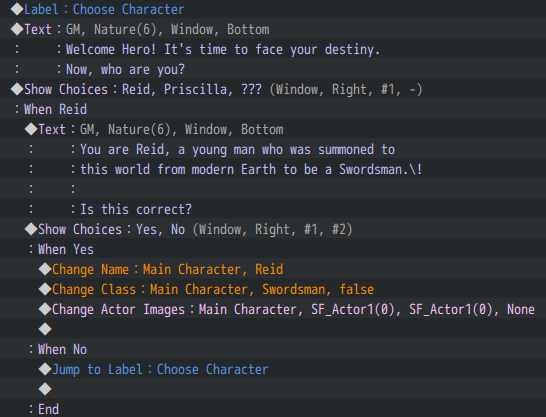This screenshot has height=417, width=546.
Task: Click the 'When No' branch line
Action: (273, 349)
